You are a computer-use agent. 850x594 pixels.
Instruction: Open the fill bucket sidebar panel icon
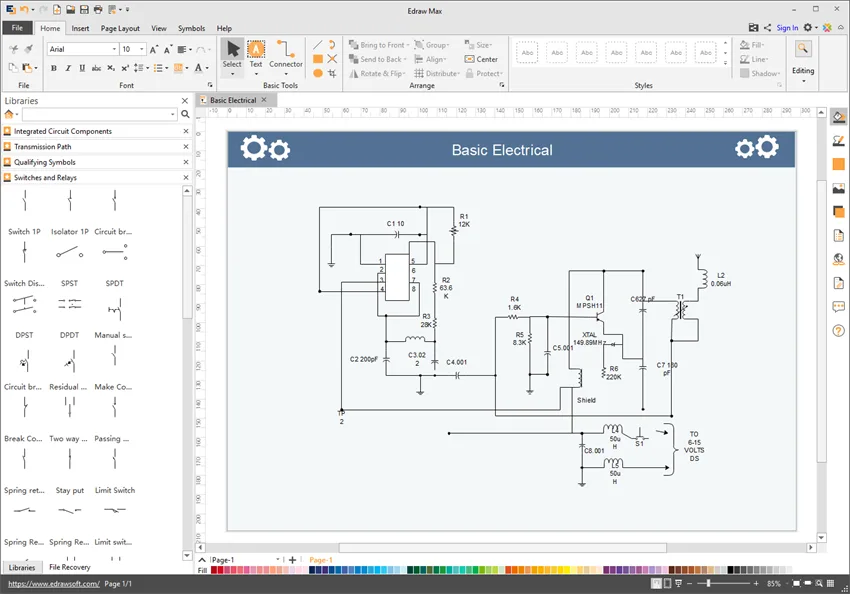tap(839, 117)
